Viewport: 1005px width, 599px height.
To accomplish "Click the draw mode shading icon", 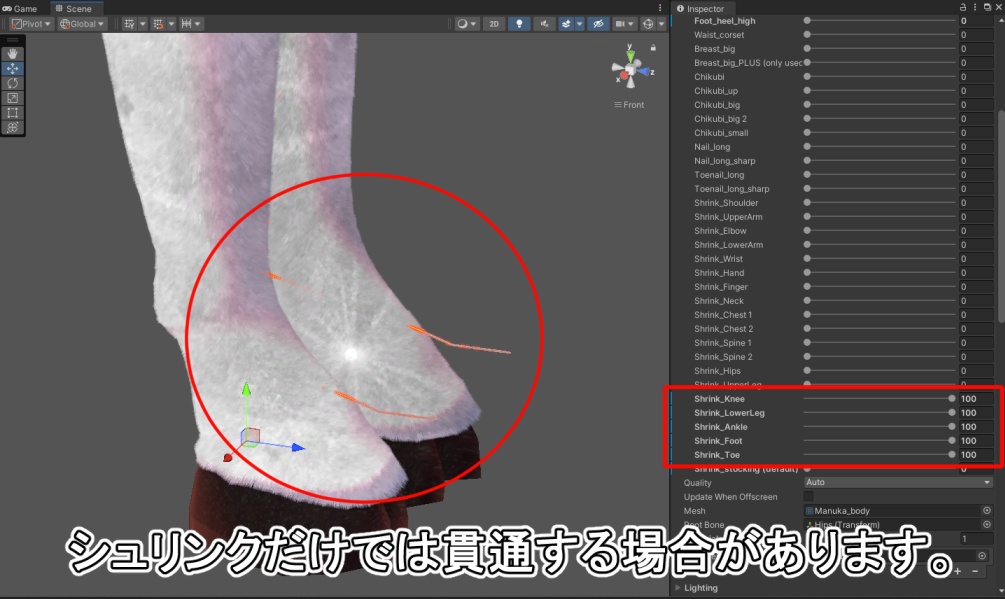I will 462,24.
